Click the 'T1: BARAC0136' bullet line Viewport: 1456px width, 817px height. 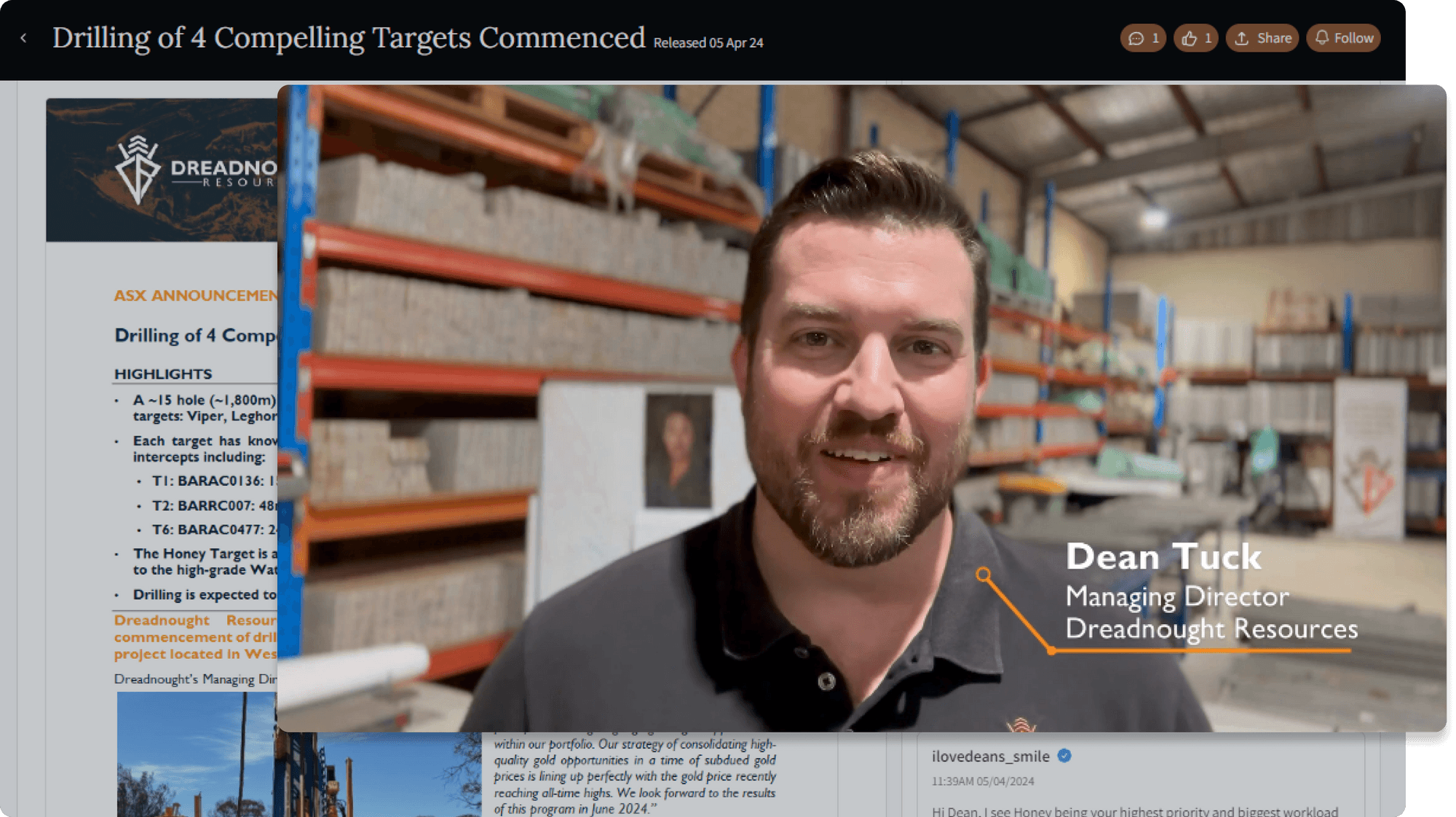tap(214, 481)
